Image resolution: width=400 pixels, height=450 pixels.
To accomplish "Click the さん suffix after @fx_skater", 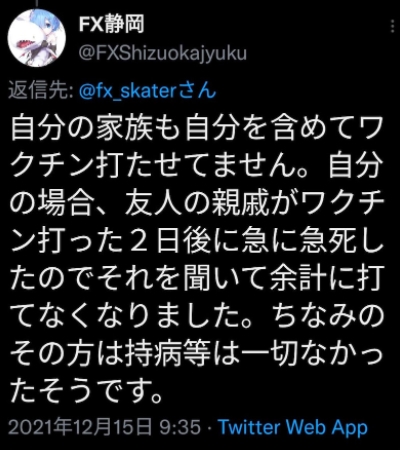I will click(x=197, y=91).
